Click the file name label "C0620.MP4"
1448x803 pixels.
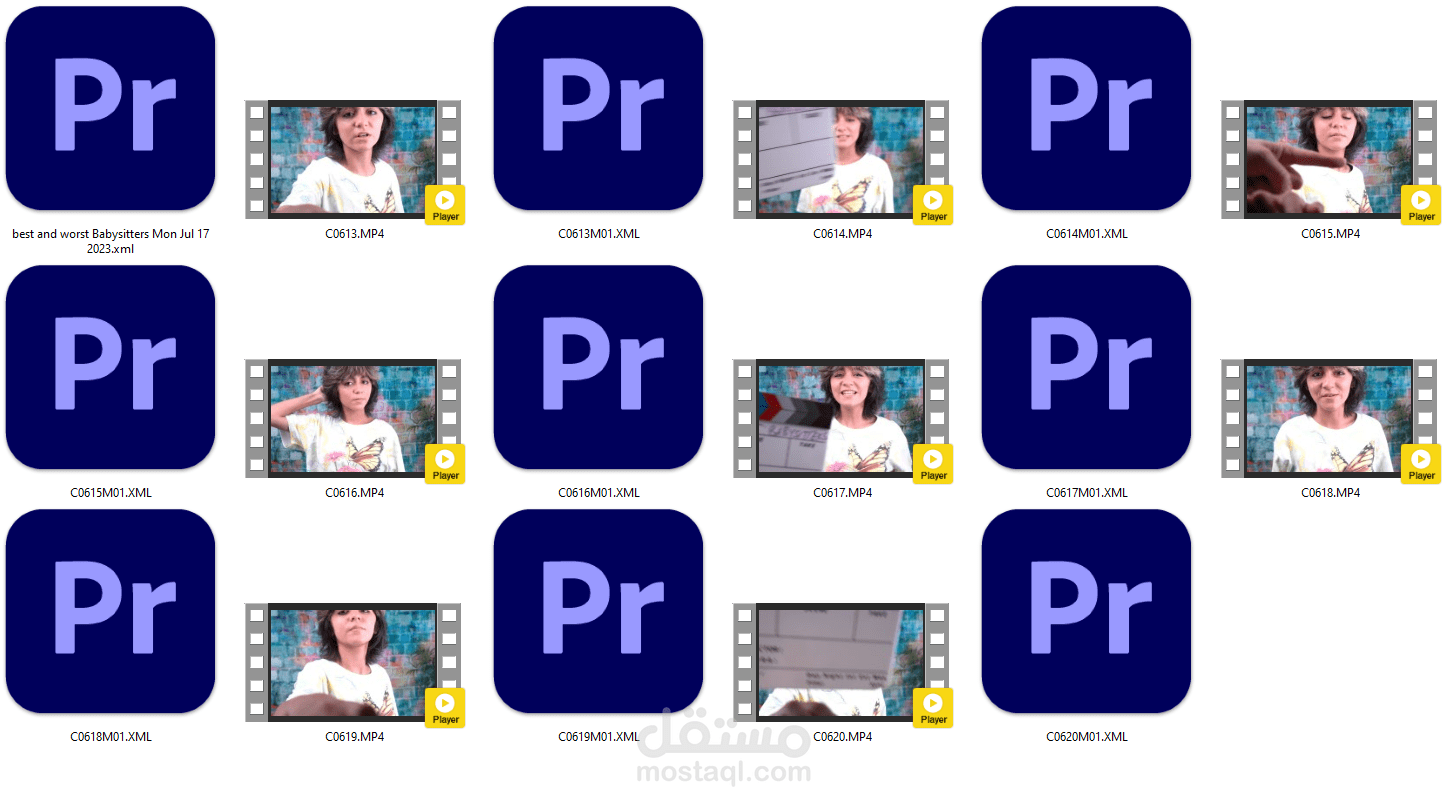coord(843,737)
